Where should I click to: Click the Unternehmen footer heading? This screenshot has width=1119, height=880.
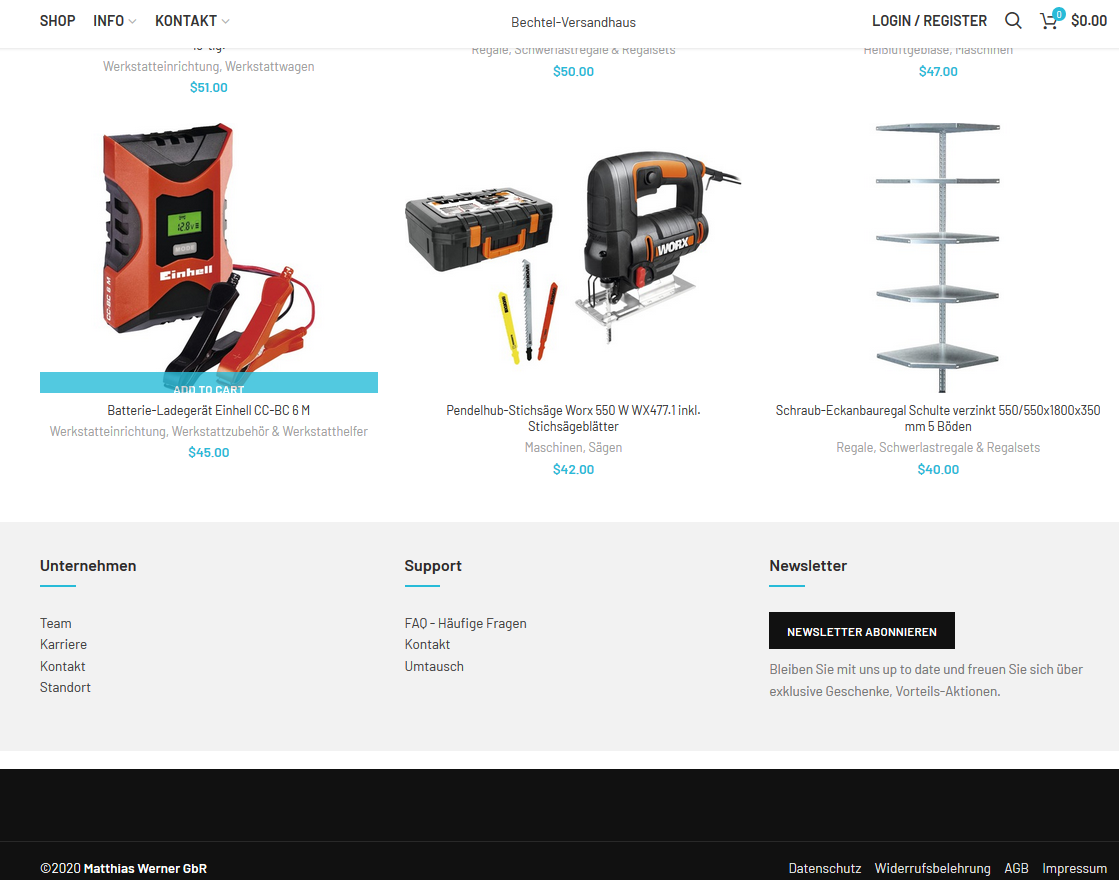coord(88,566)
